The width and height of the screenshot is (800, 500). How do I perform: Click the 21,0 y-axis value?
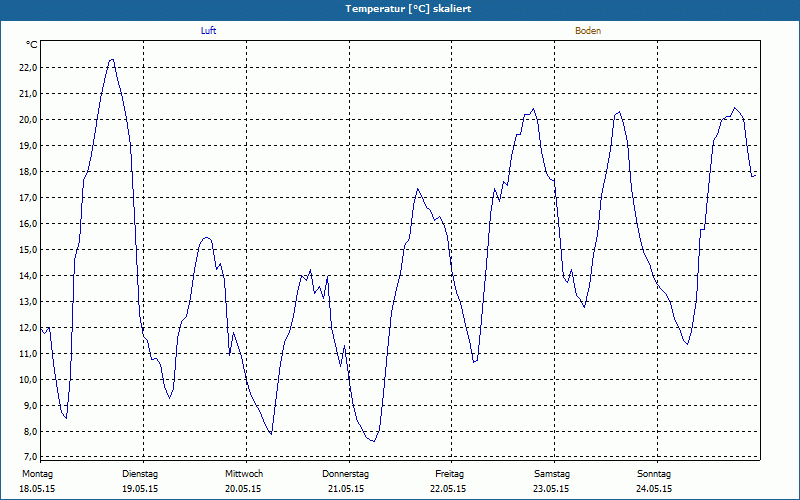(28, 94)
